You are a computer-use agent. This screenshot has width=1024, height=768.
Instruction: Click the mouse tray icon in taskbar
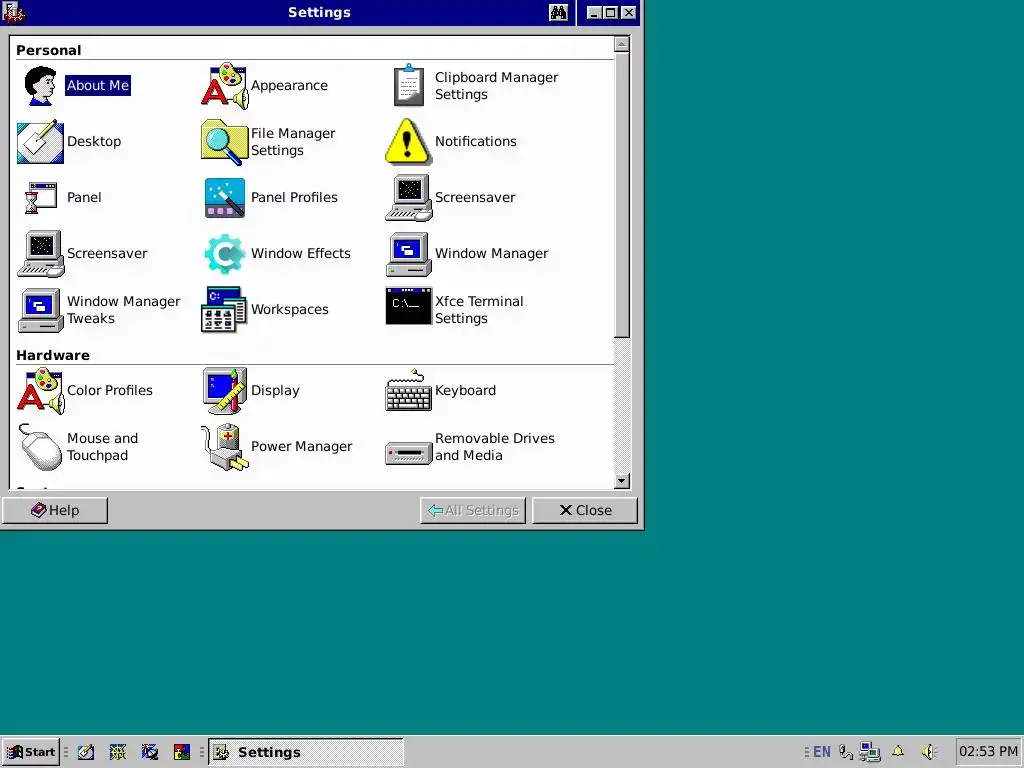pyautogui.click(x=846, y=752)
